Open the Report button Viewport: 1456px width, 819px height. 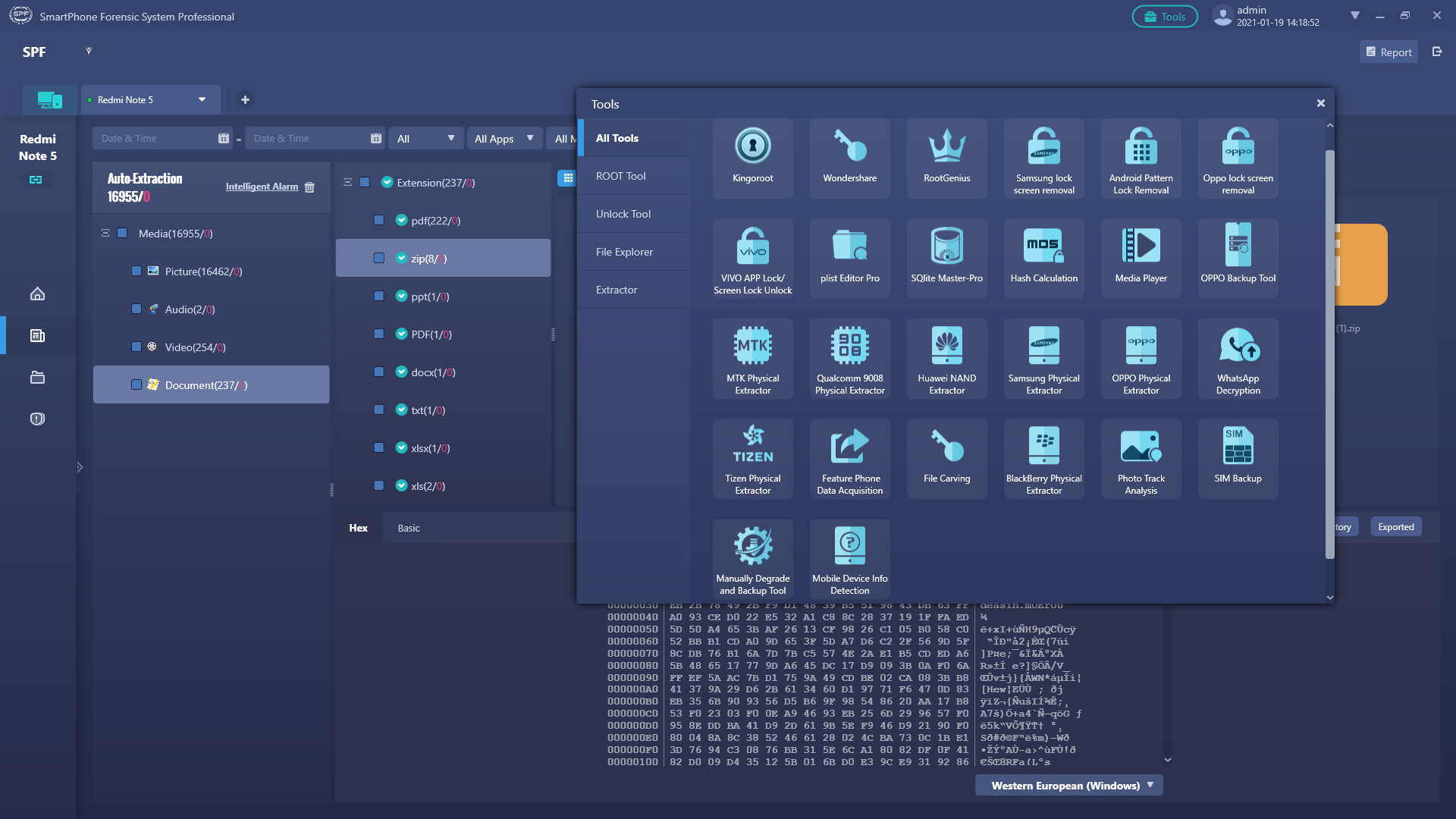coord(1389,52)
